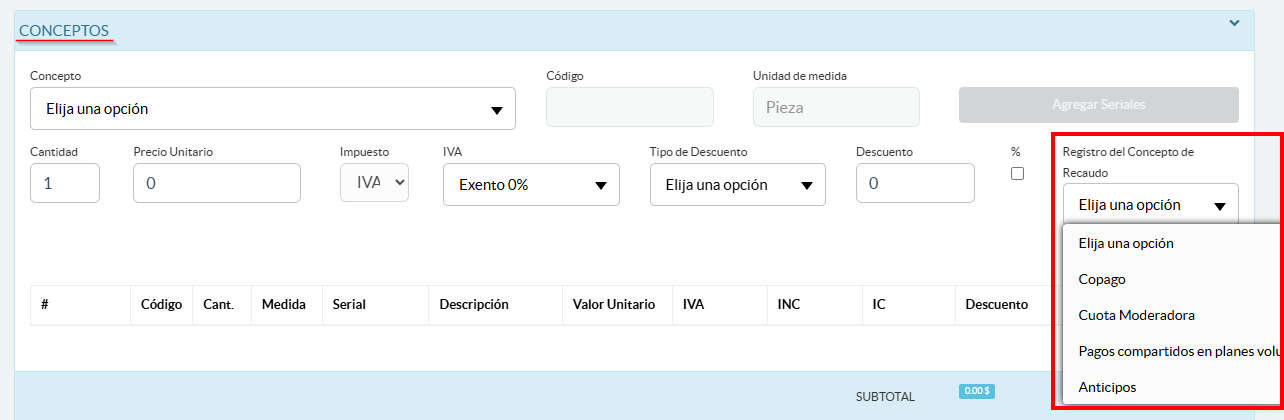Toggle the percent discount checkbox
Screen dimensions: 1284x420
point(1018,173)
